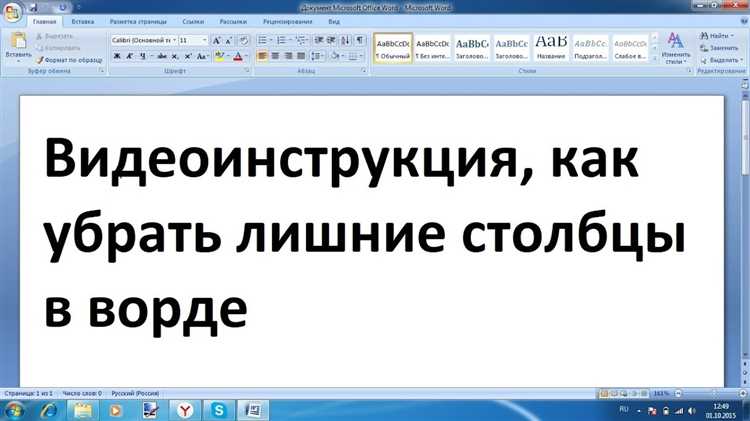Open the Windows Start button
The width and height of the screenshot is (750, 421).
point(13,410)
